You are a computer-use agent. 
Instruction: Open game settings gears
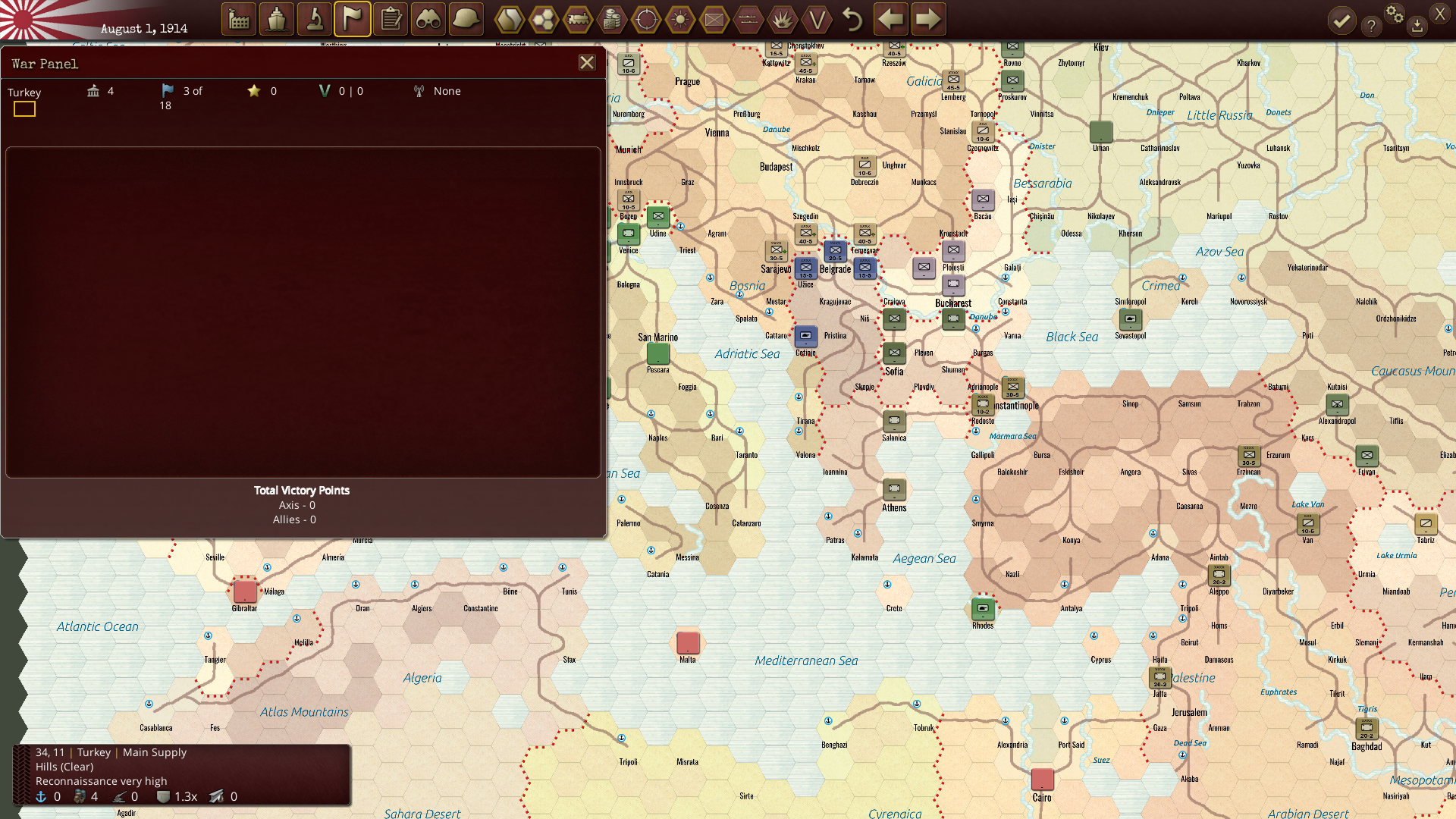click(1395, 14)
